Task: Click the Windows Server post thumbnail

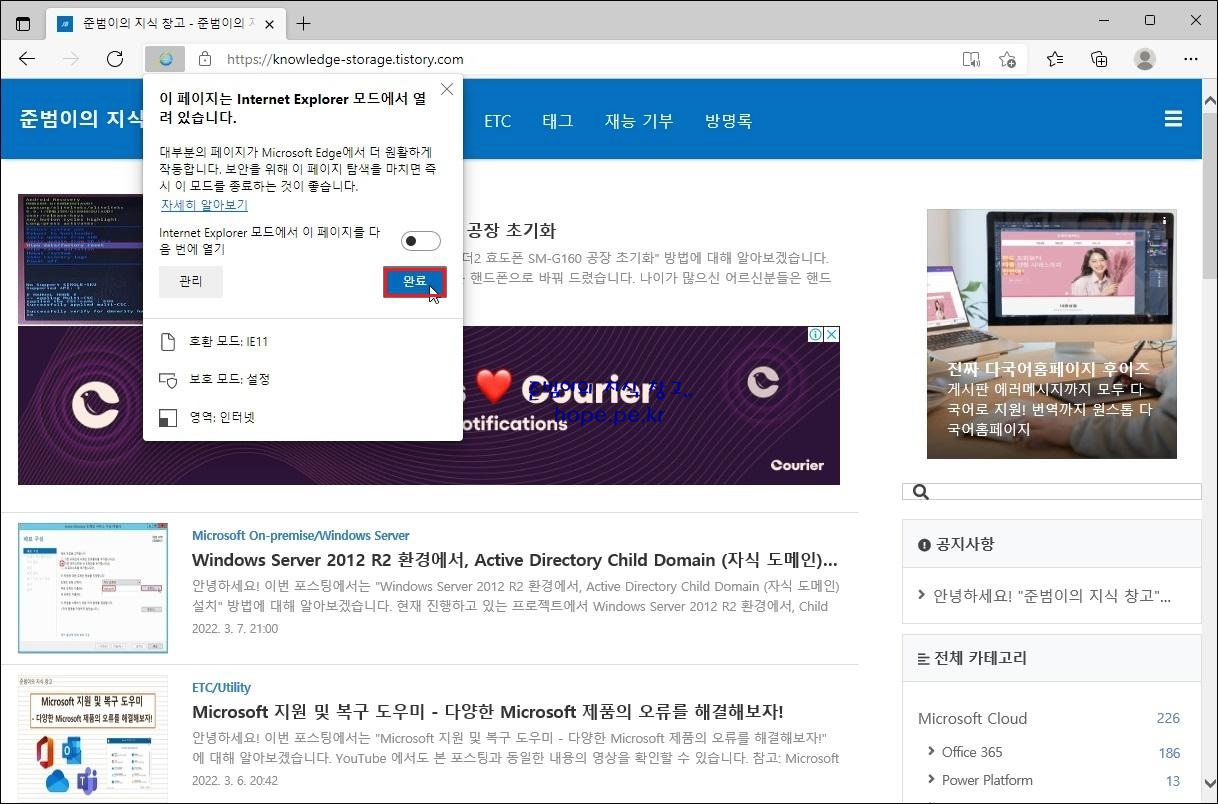Action: pyautogui.click(x=93, y=588)
